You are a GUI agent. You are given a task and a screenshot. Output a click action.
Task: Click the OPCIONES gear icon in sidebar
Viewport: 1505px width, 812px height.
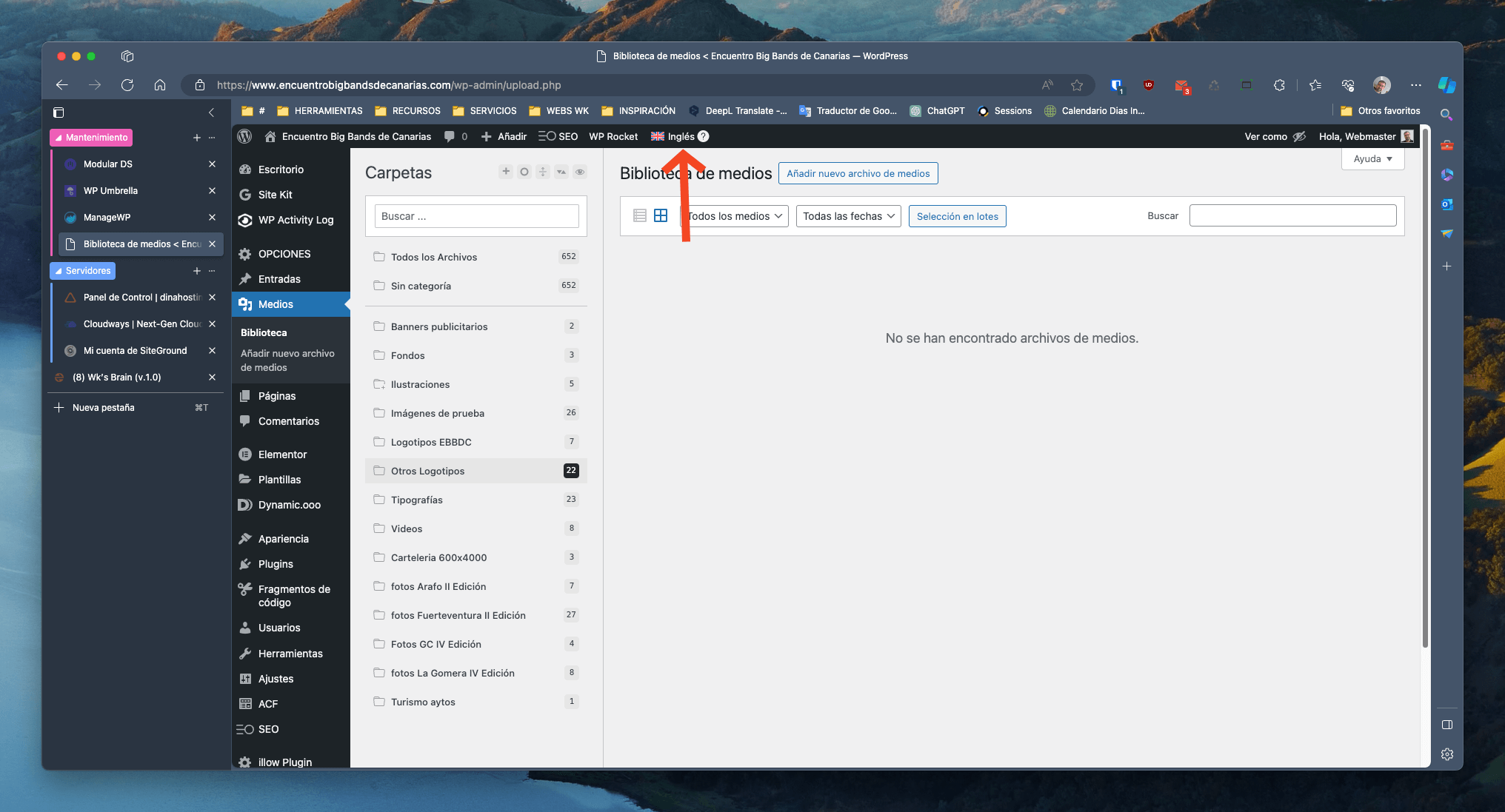245,254
